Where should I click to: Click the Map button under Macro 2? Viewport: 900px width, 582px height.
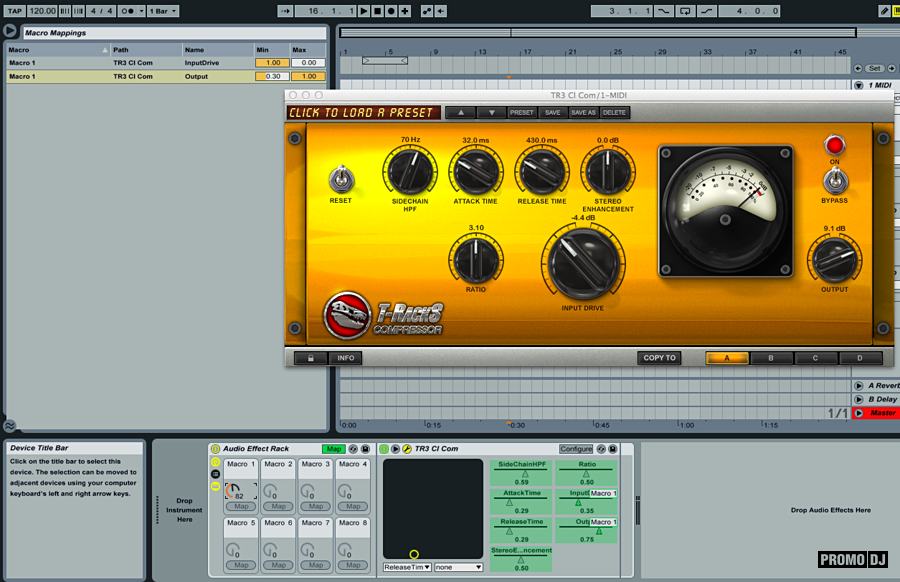tap(278, 506)
